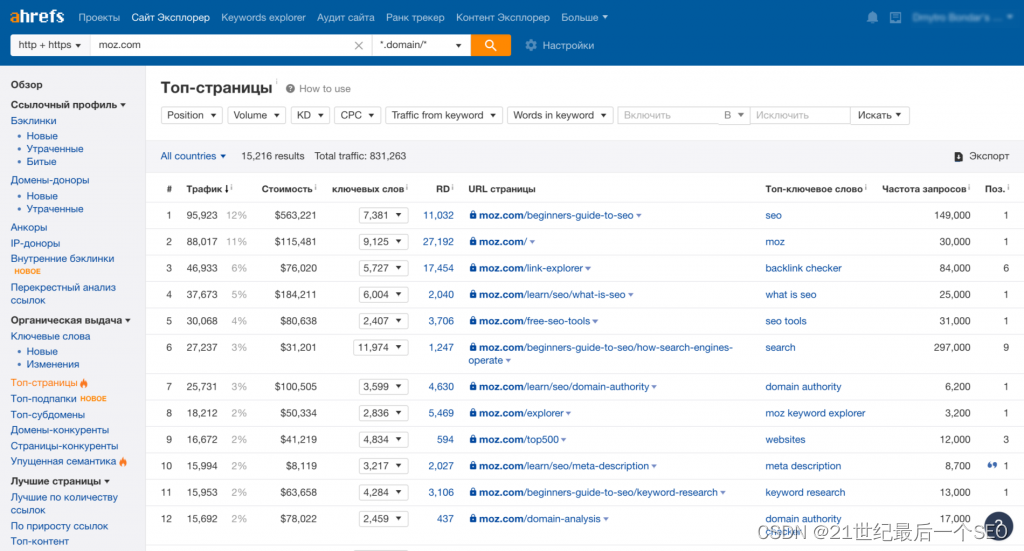Click the orange search button
The image size is (1024, 551).
(490, 45)
